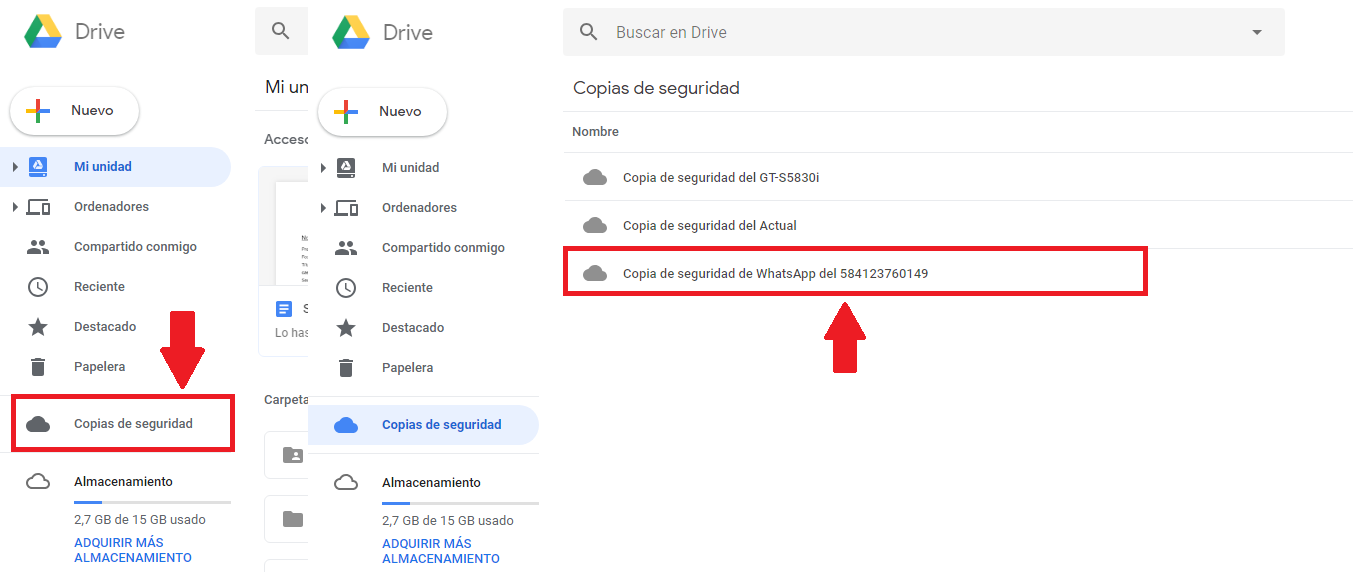Click cloud icon beside 'del Actual' backup
The height and width of the screenshot is (572, 1353).
pos(595,225)
